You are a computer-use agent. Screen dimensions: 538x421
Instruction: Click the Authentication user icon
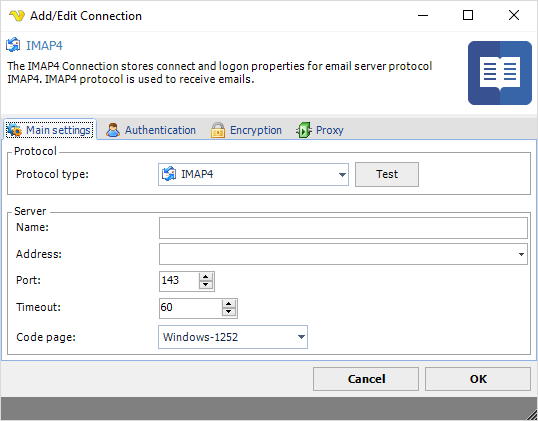(x=113, y=130)
